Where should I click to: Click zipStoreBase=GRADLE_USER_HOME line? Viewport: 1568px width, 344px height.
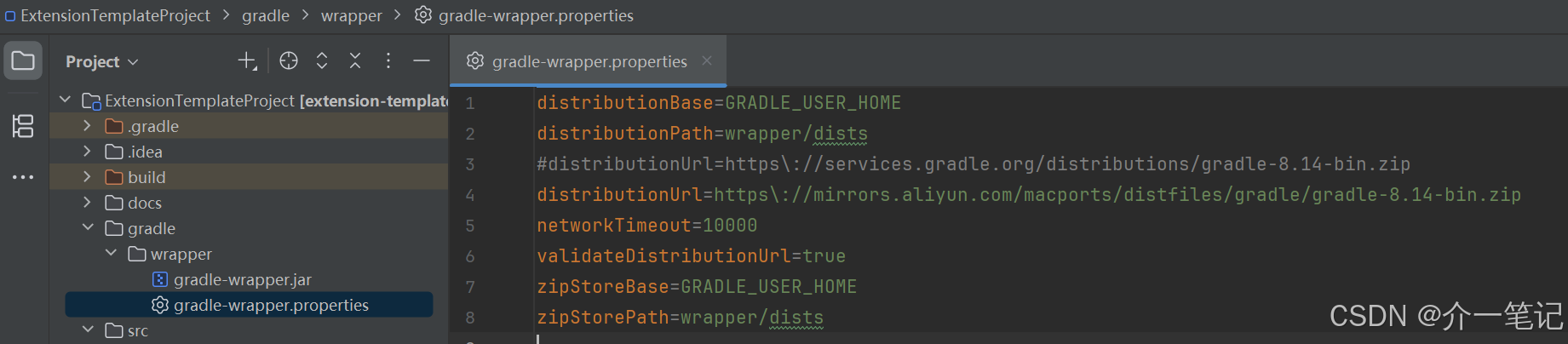[697, 287]
